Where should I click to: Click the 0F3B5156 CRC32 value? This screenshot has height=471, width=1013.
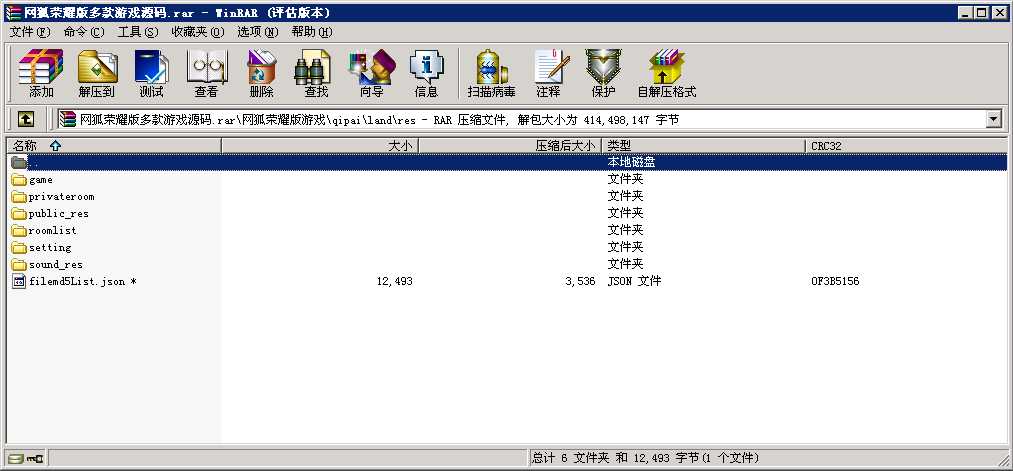[835, 282]
